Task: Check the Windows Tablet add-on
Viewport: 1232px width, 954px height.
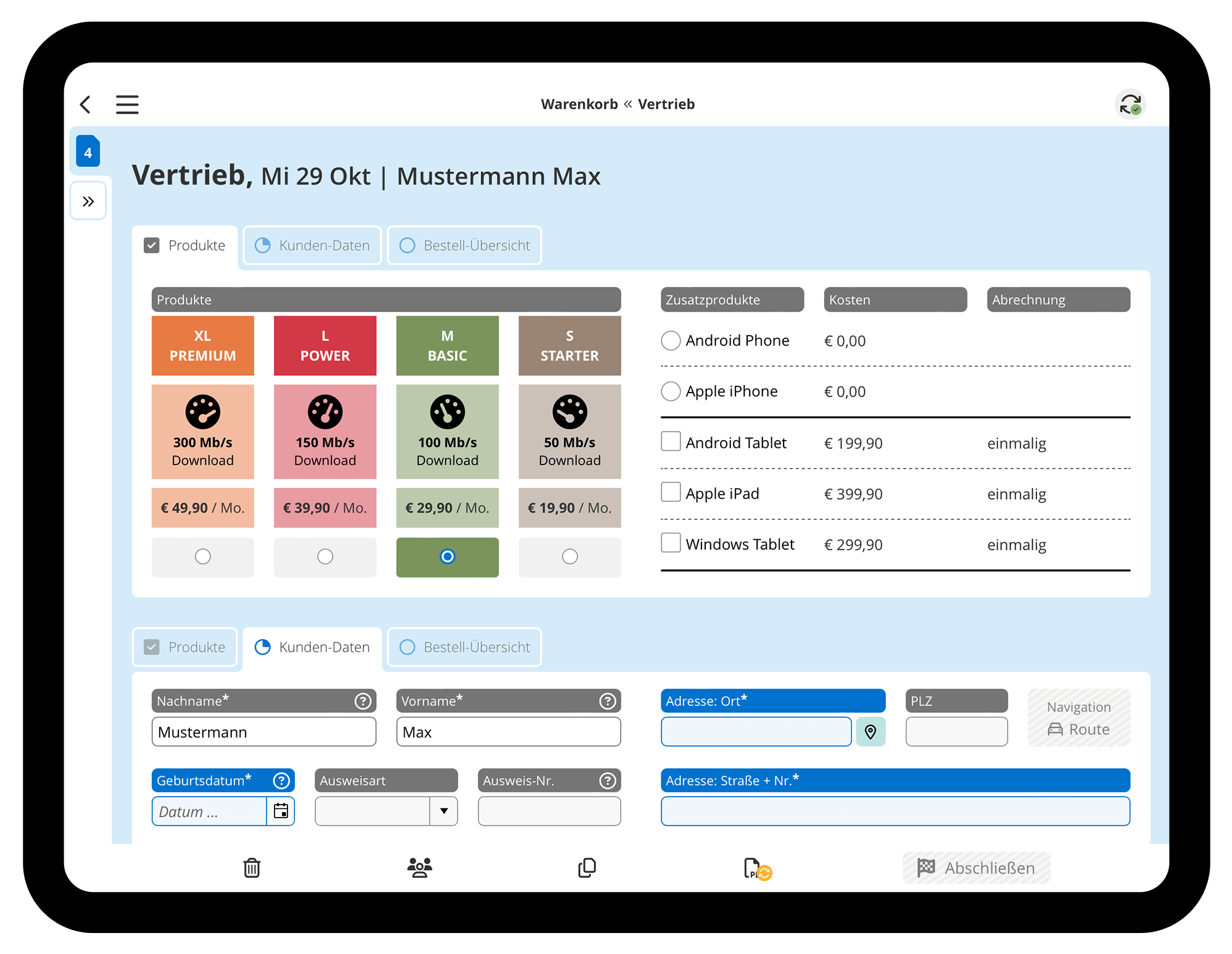Action: click(x=671, y=542)
